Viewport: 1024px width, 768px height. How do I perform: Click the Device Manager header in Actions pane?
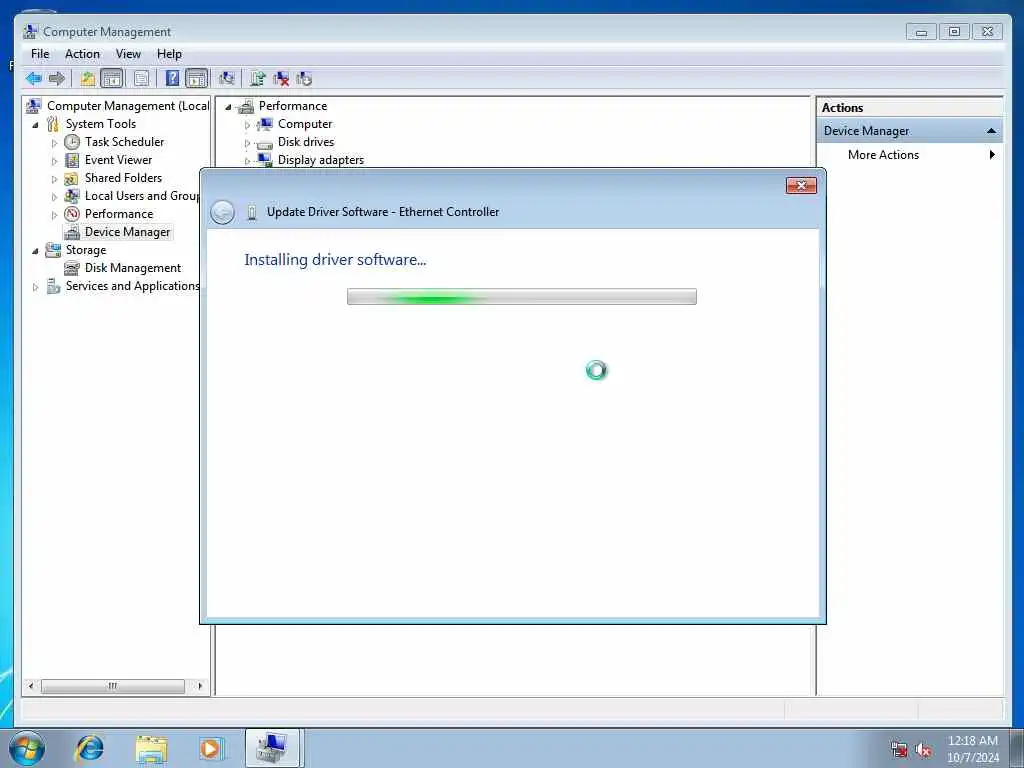[910, 131]
